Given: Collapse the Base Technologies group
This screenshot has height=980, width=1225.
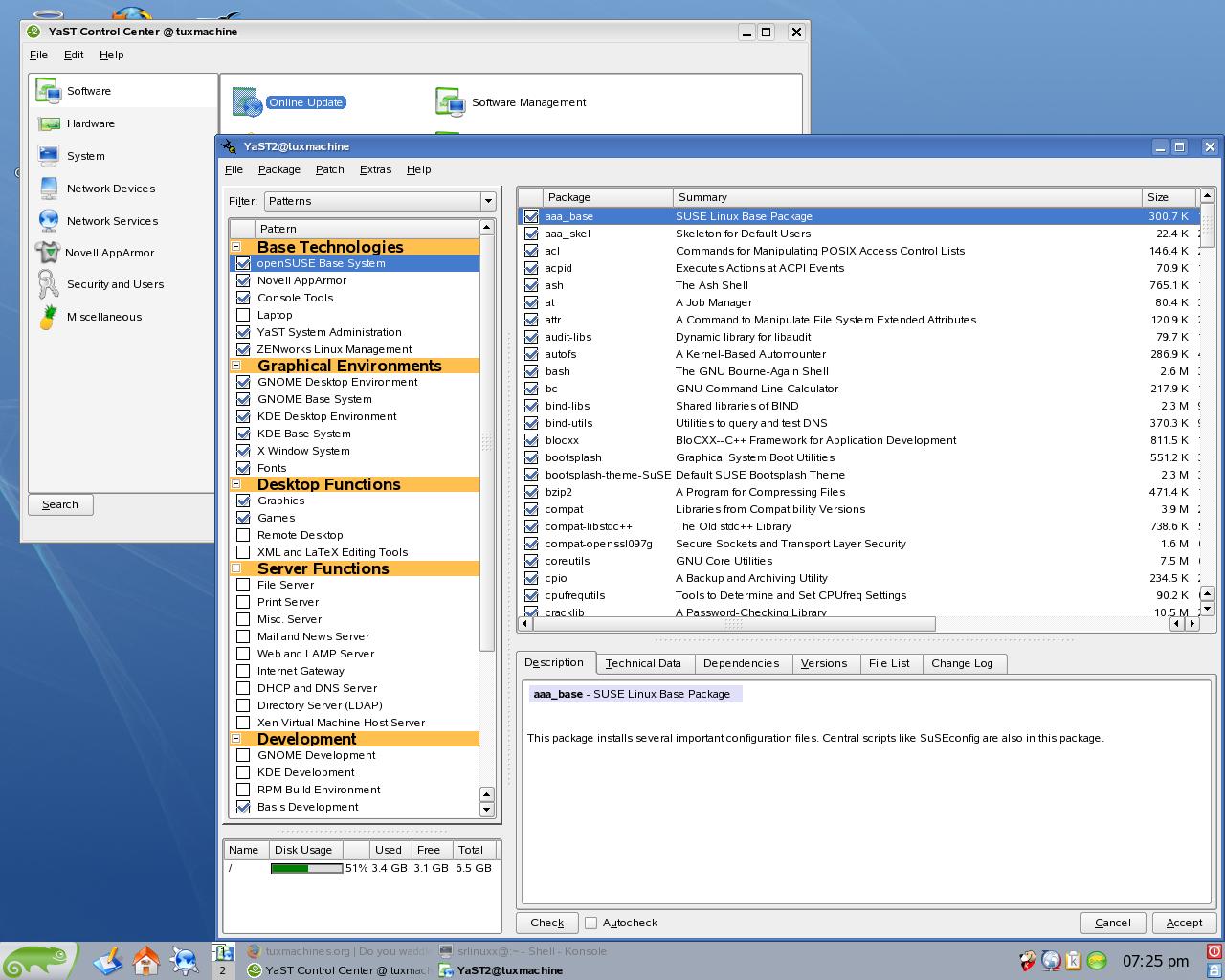Looking at the screenshot, I should pos(235,246).
